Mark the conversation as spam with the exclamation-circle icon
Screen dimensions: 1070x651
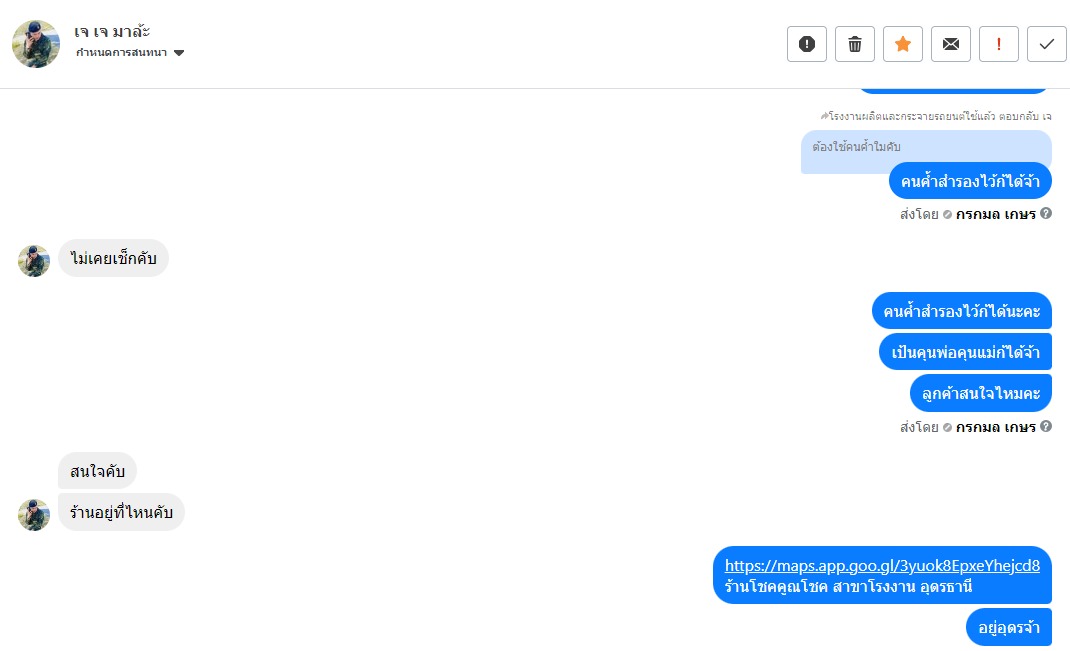tap(807, 44)
